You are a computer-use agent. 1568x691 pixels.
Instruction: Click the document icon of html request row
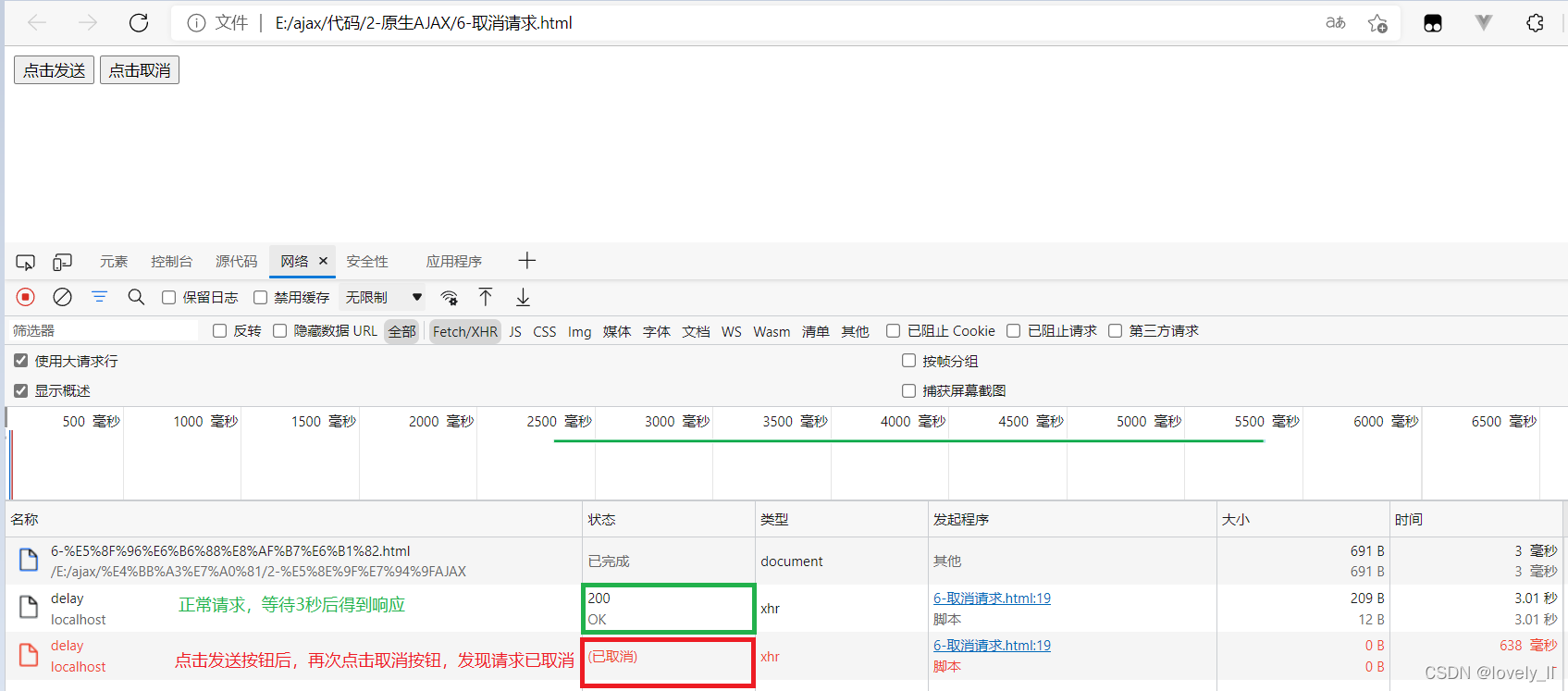pyautogui.click(x=29, y=560)
